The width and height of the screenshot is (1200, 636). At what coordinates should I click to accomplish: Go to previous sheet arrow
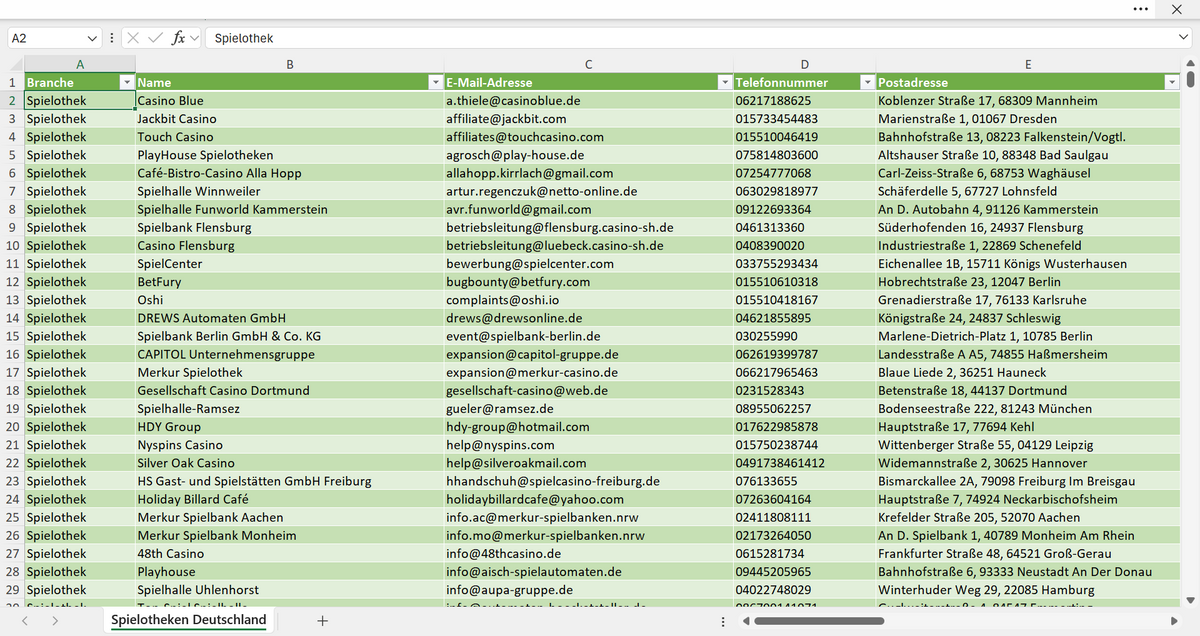coord(25,621)
